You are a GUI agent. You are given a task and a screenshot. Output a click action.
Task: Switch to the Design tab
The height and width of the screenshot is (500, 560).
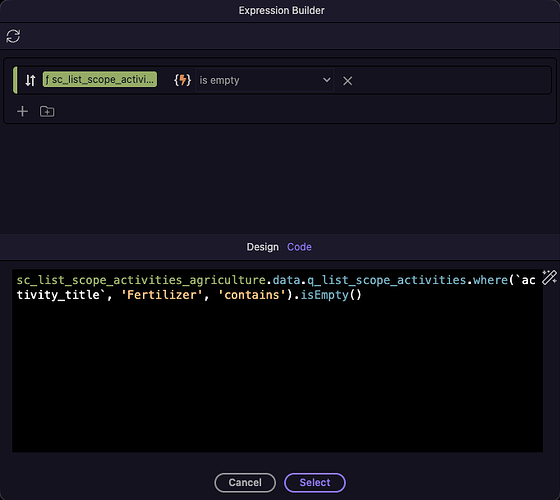262,247
